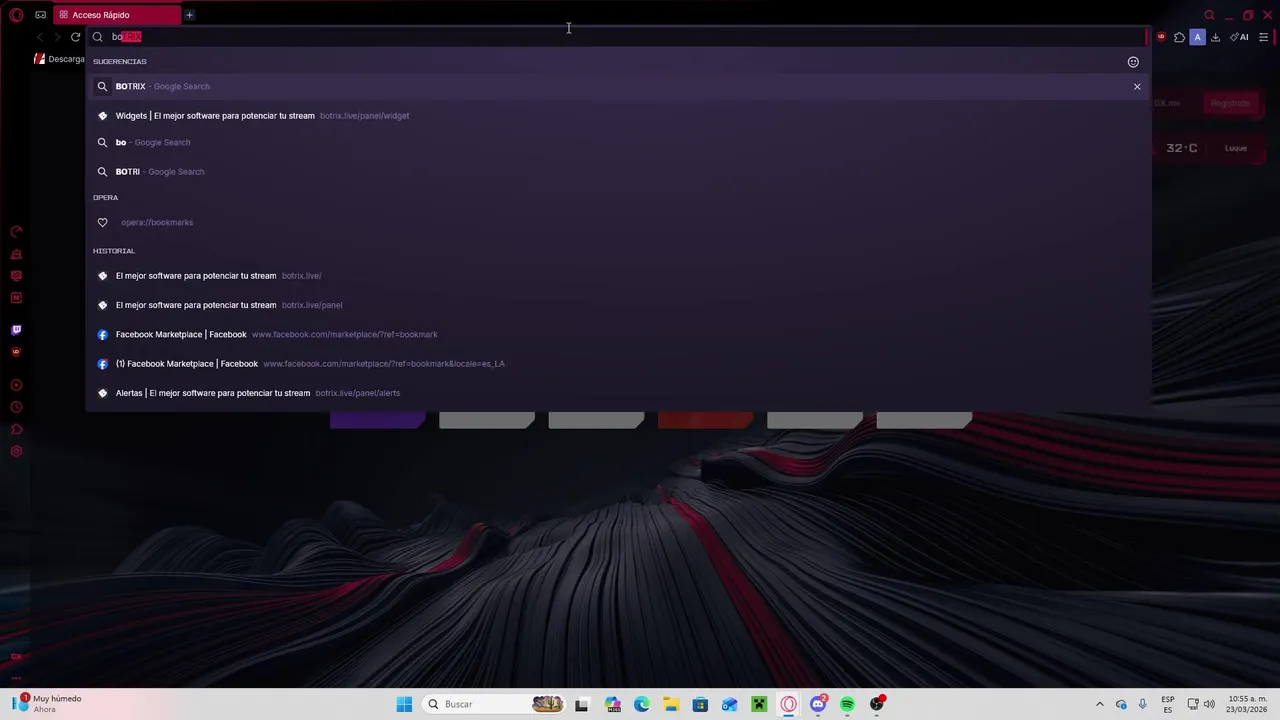The width and height of the screenshot is (1280, 720).
Task: Click the blue 'A' profile icon
Action: point(1197,37)
